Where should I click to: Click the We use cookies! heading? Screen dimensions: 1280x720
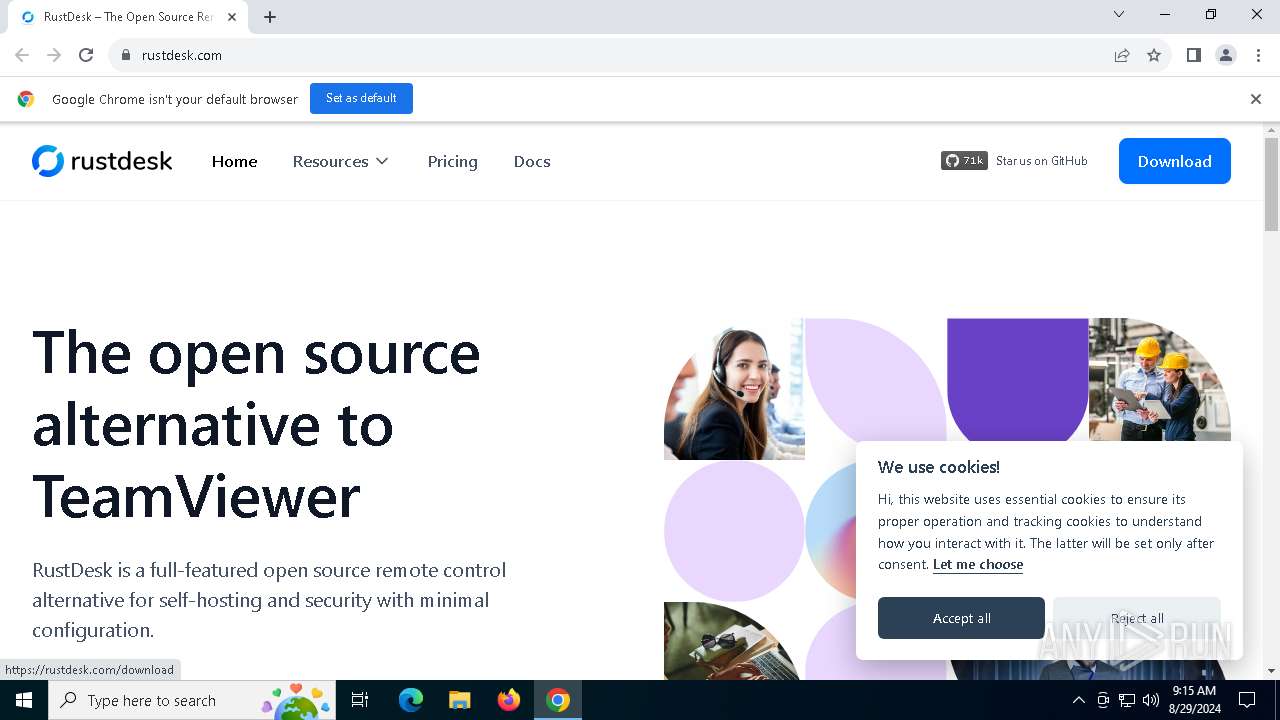938,467
